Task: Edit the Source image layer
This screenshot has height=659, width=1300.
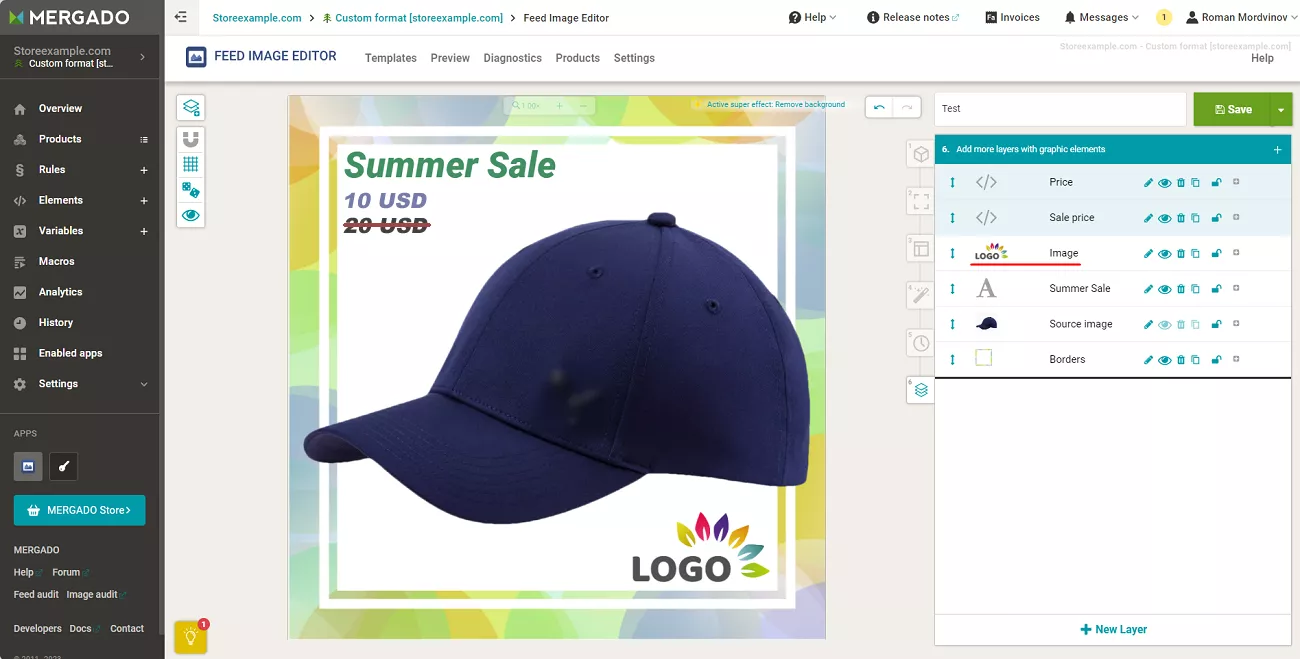Action: pyautogui.click(x=1148, y=325)
